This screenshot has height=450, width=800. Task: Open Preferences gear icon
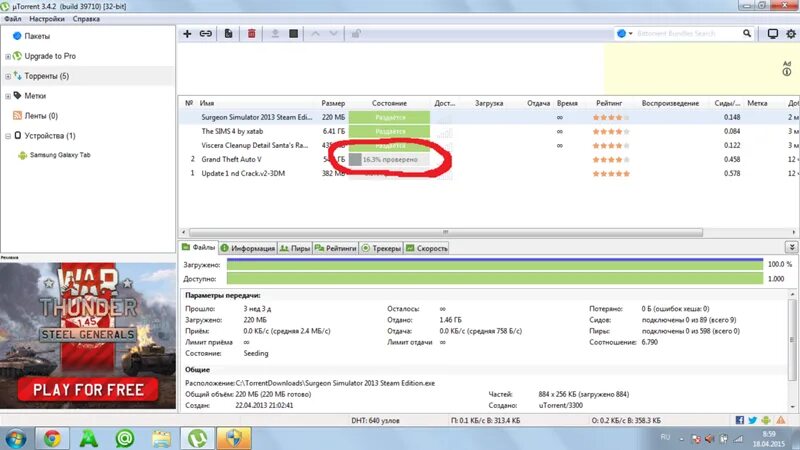coord(791,34)
